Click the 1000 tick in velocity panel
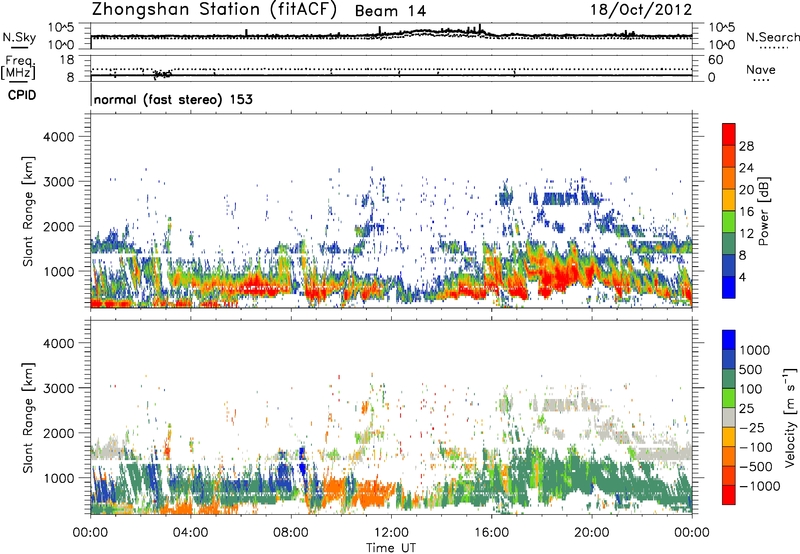Image resolution: width=800 pixels, height=554 pixels. (59, 478)
